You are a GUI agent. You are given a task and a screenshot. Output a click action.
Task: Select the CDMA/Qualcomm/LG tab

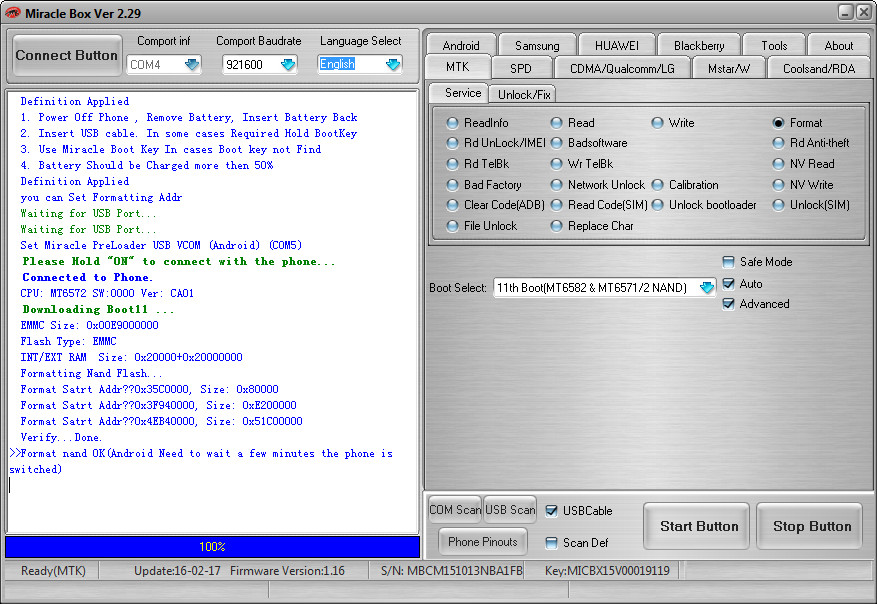pyautogui.click(x=622, y=68)
